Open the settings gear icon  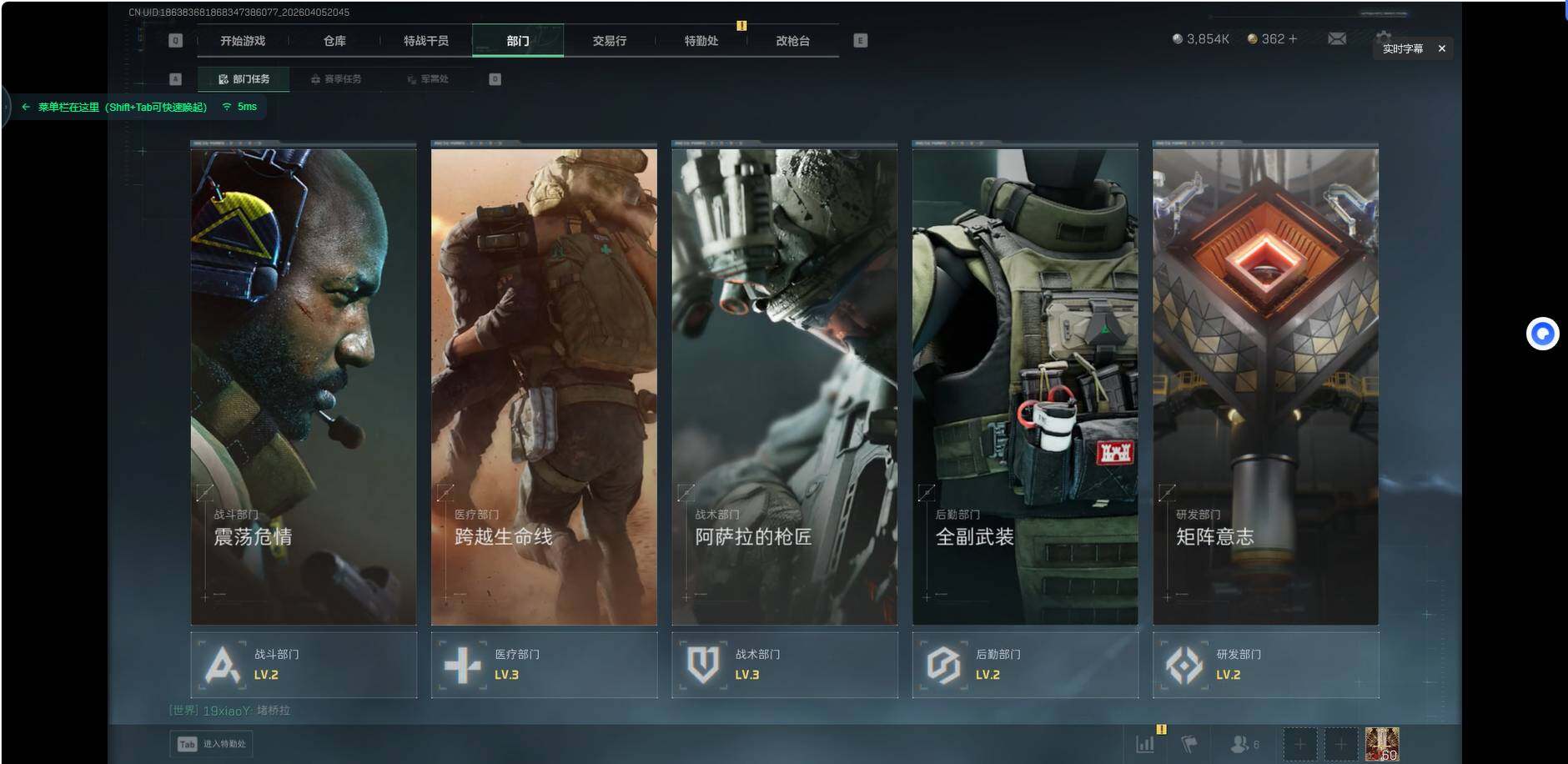pos(1384,36)
